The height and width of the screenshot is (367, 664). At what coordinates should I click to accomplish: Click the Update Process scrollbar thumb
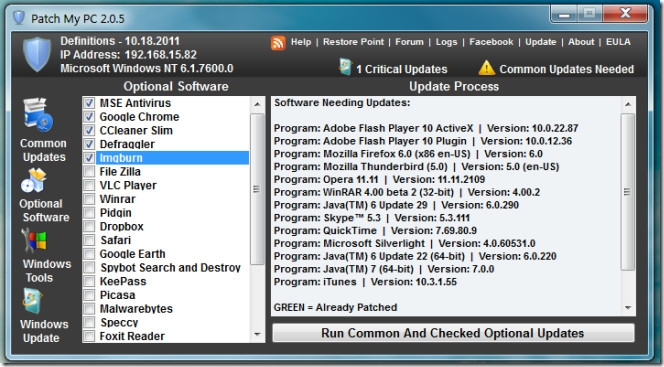[628, 192]
